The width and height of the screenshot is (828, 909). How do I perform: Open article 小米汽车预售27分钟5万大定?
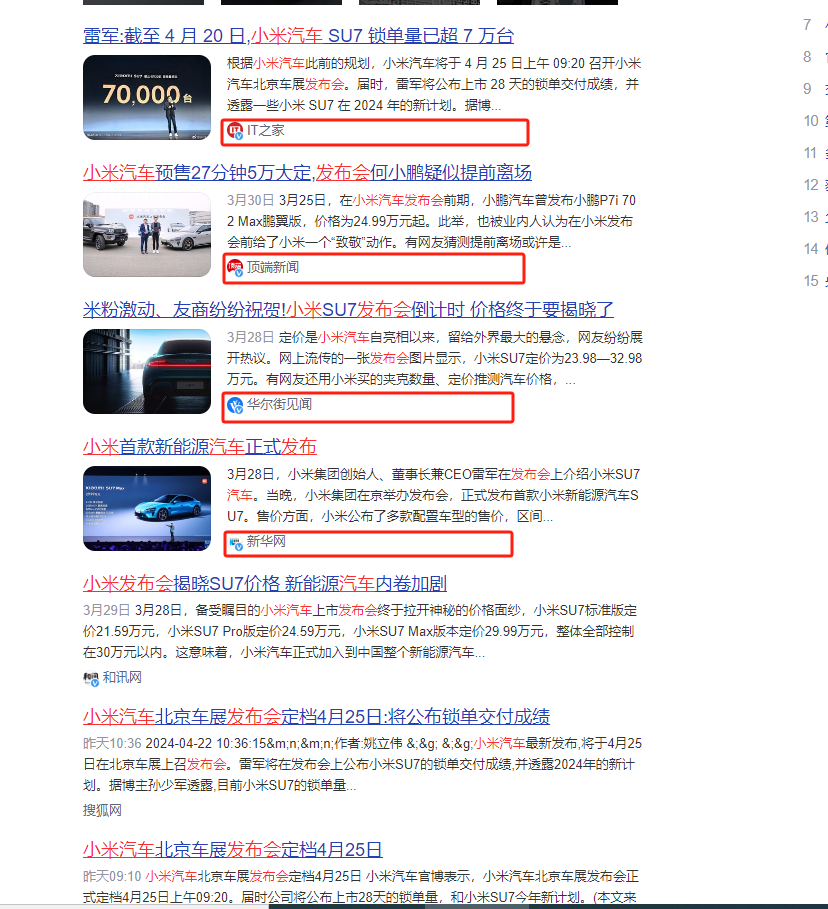[x=307, y=172]
